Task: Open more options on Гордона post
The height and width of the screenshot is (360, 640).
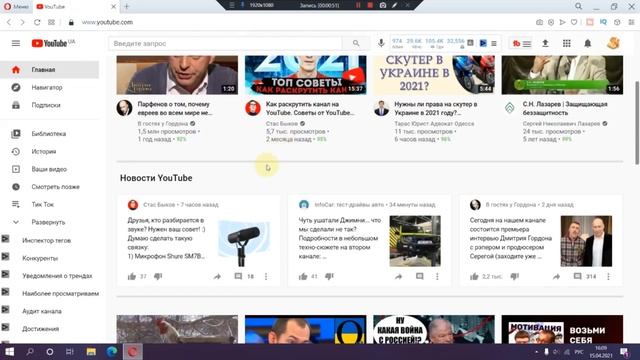Action: [x=608, y=276]
